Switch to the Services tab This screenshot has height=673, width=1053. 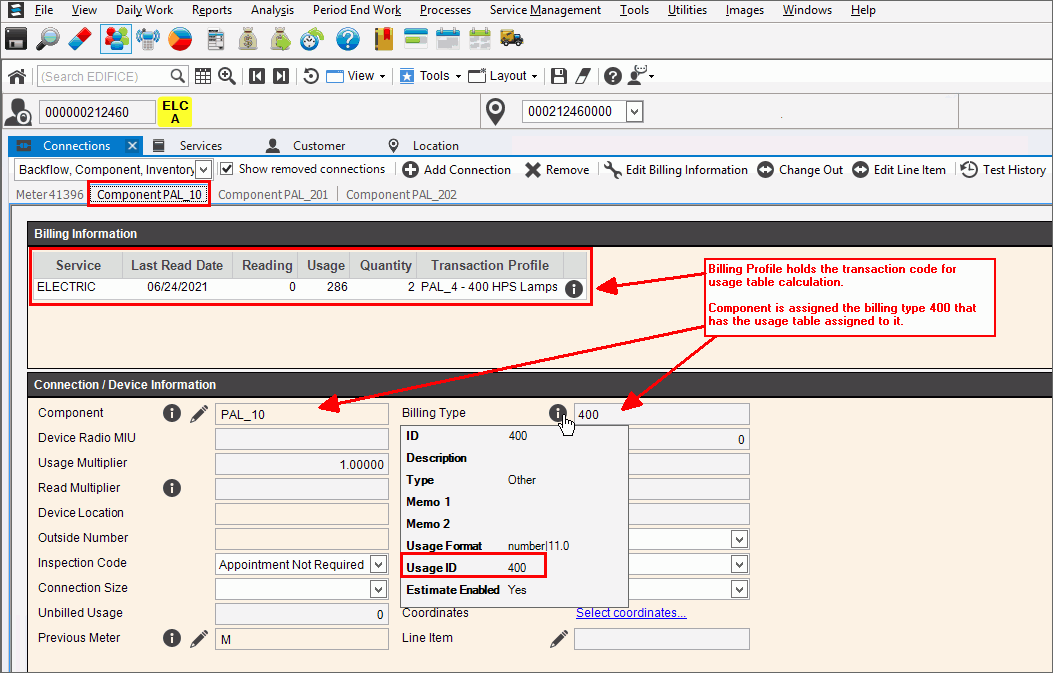200,146
